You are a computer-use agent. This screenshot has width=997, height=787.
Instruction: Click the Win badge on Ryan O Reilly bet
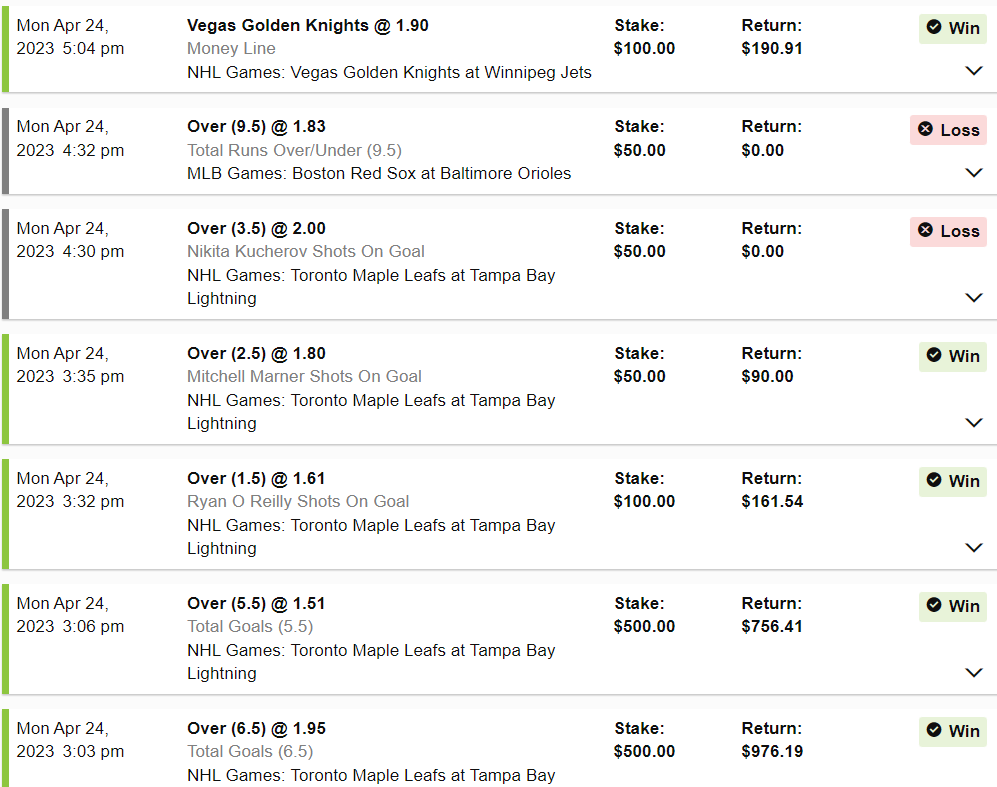pyautogui.click(x=952, y=481)
